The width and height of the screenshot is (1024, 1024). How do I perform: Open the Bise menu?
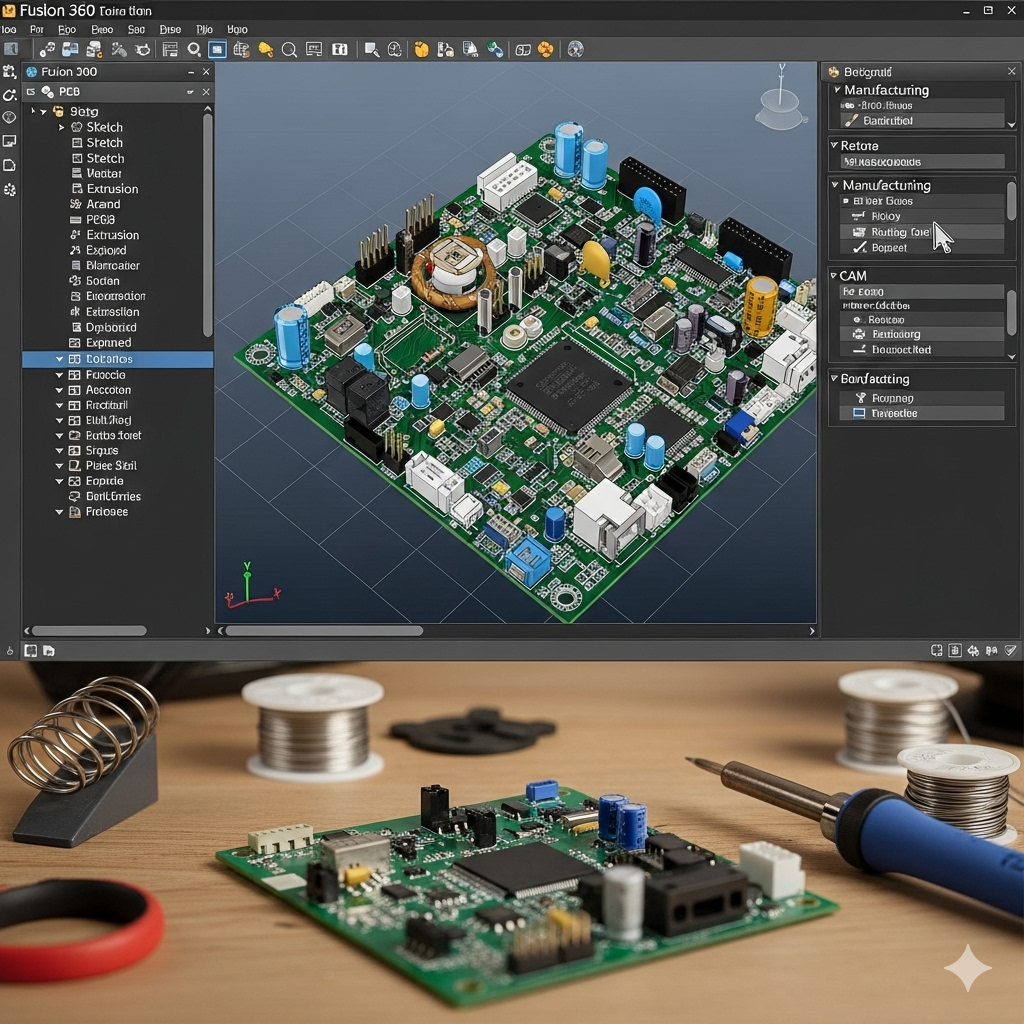pos(170,29)
